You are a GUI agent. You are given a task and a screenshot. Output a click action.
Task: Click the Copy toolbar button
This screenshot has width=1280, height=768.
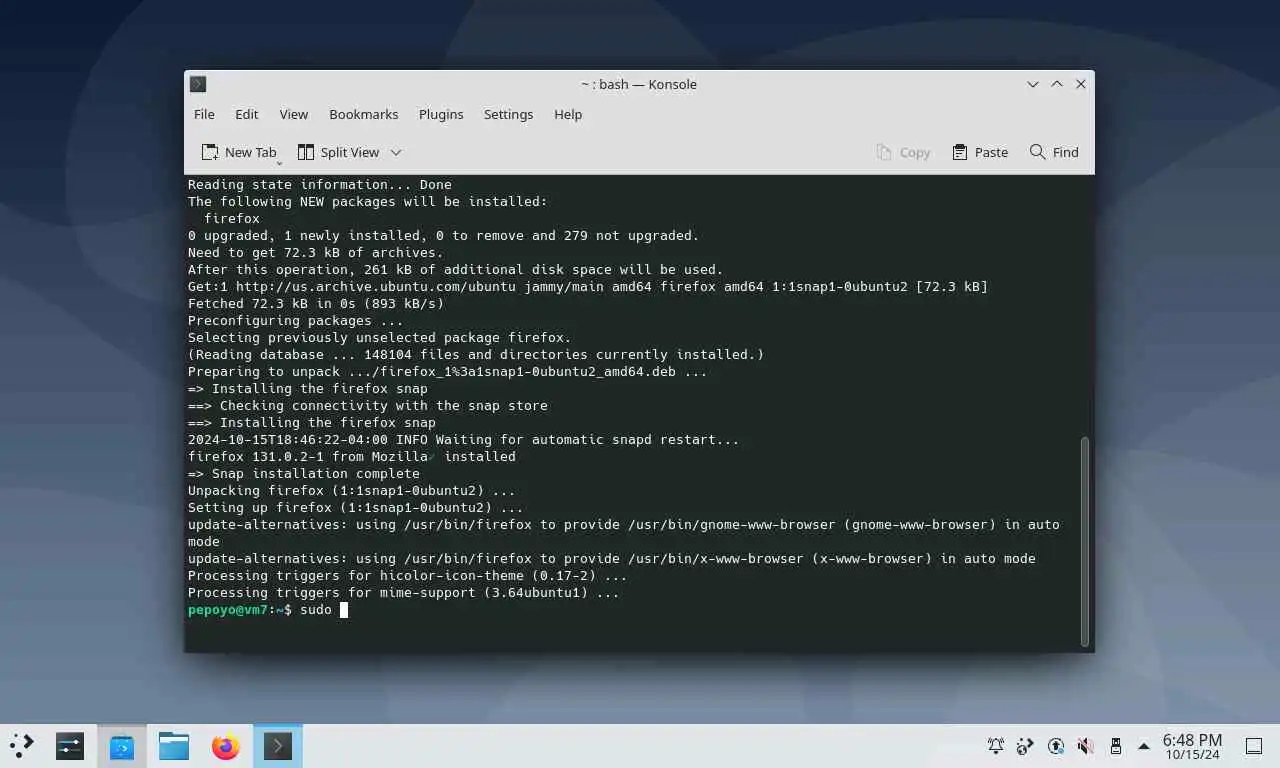(x=903, y=152)
